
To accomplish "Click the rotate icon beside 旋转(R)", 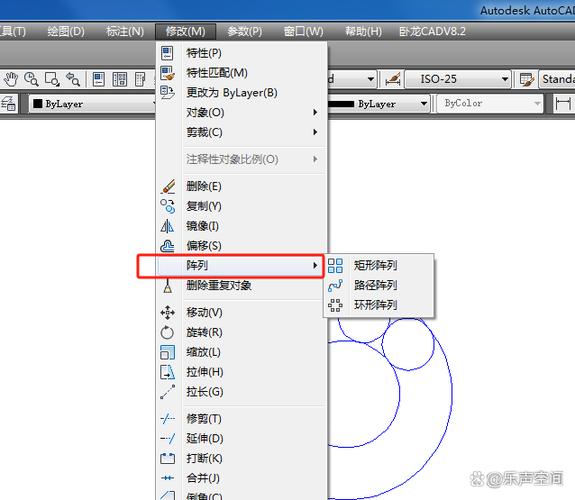I will (x=167, y=332).
